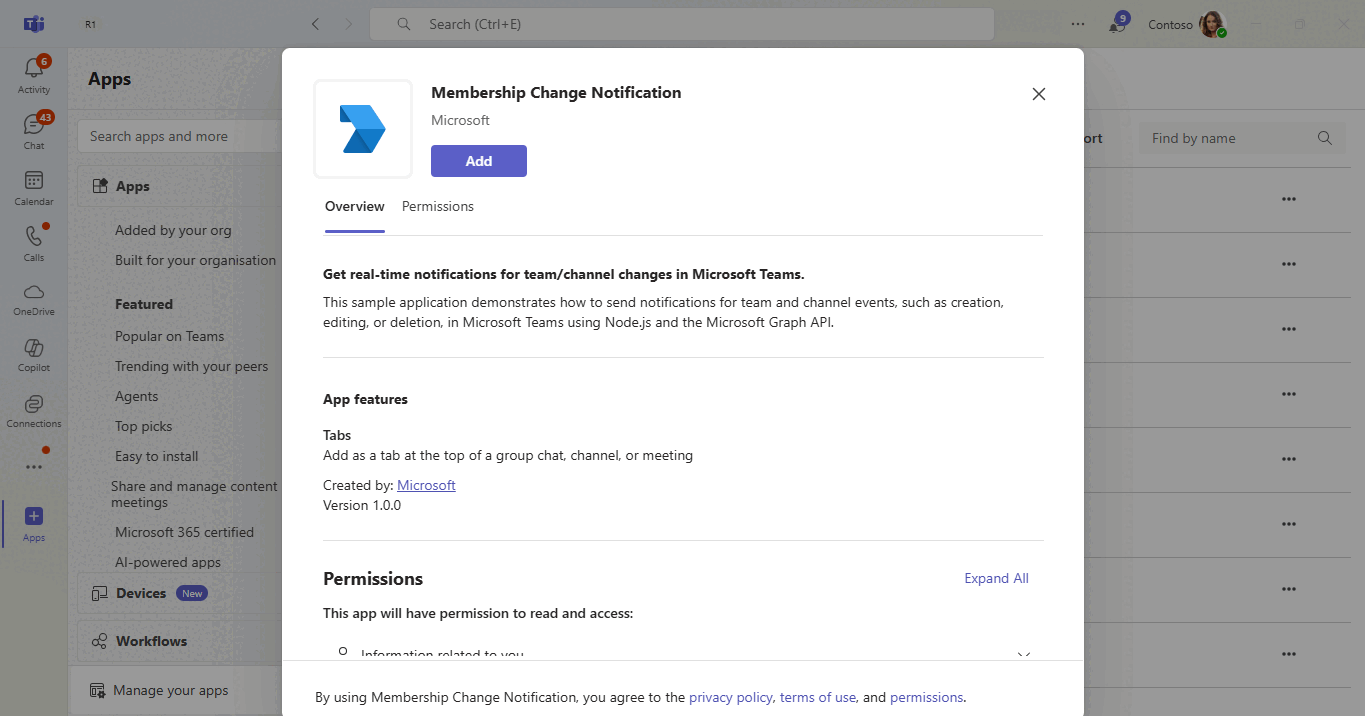Open OneDrive from the left rail

pos(34,299)
